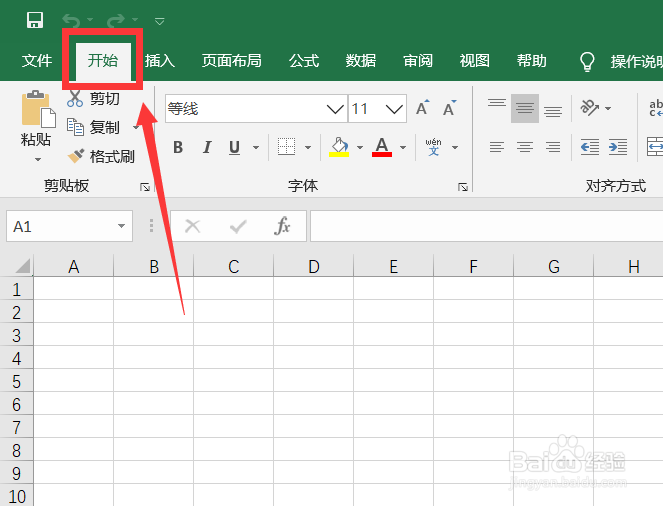Click the Enter checkmark formula bar icon
Viewport: 663px width, 506px height.
(238, 226)
